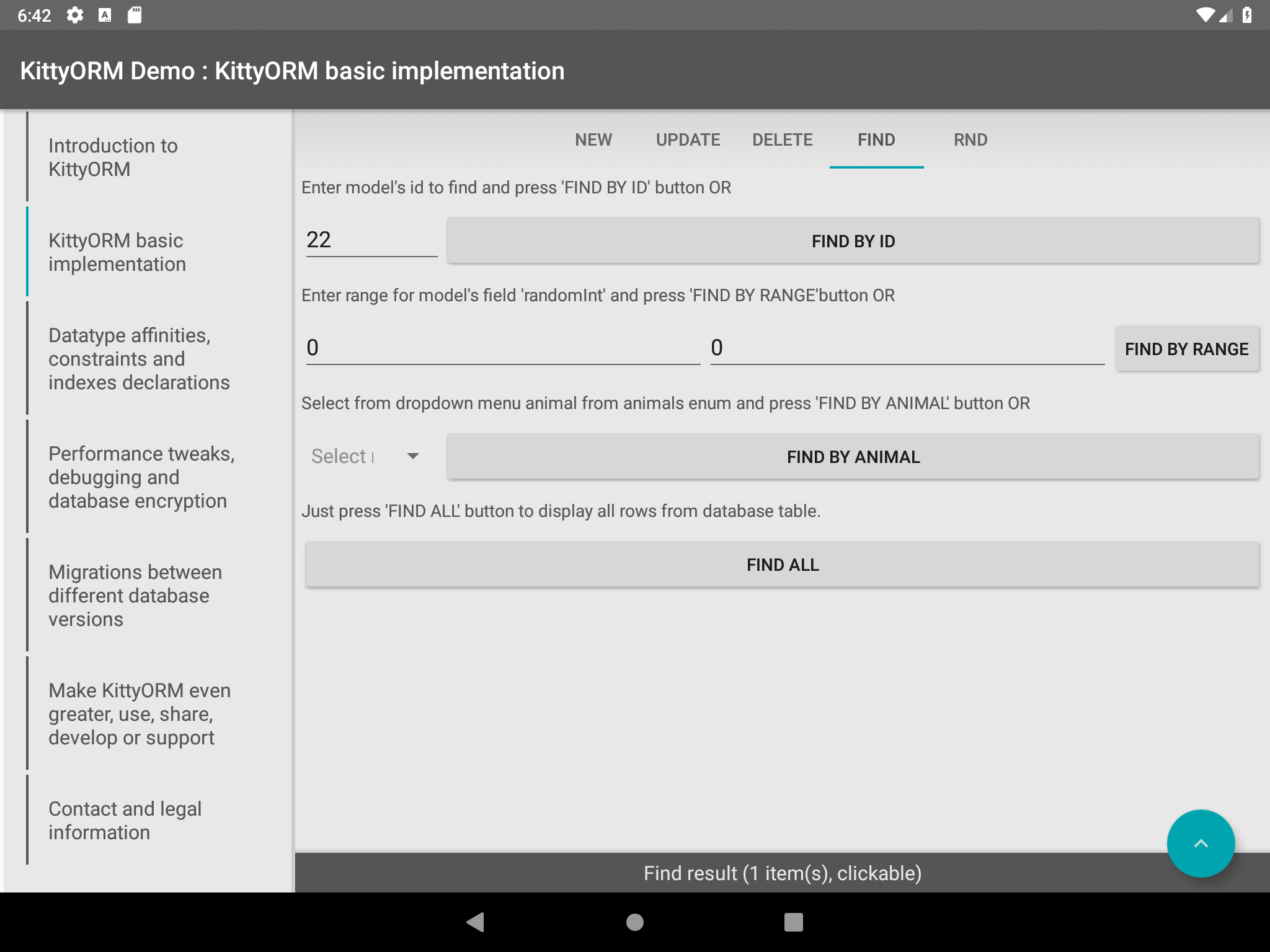1270x952 pixels.
Task: Click the FIND BY ANIMAL button
Action: pyautogui.click(x=853, y=457)
